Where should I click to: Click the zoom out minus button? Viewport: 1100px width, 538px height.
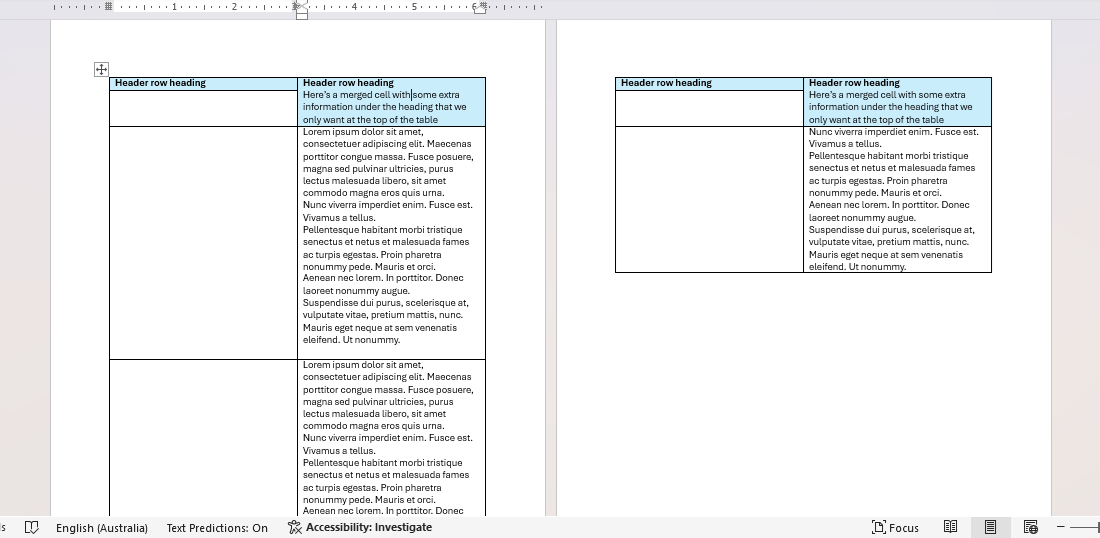point(1062,527)
